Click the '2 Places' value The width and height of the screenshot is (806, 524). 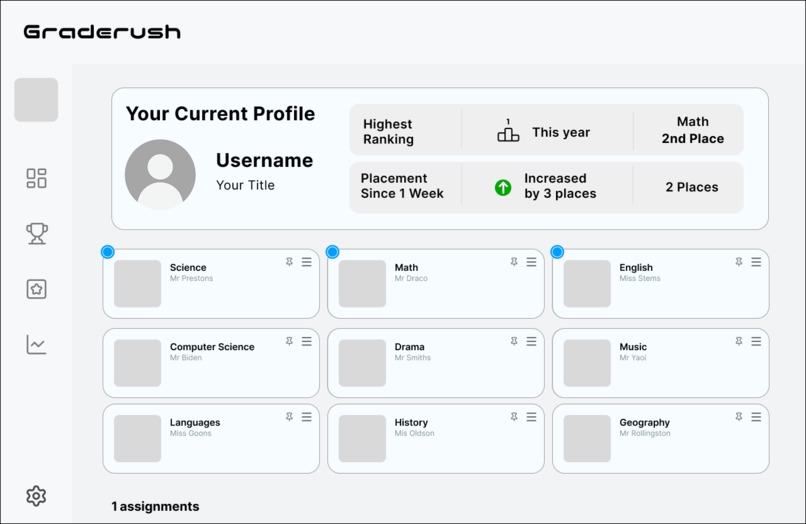(692, 187)
